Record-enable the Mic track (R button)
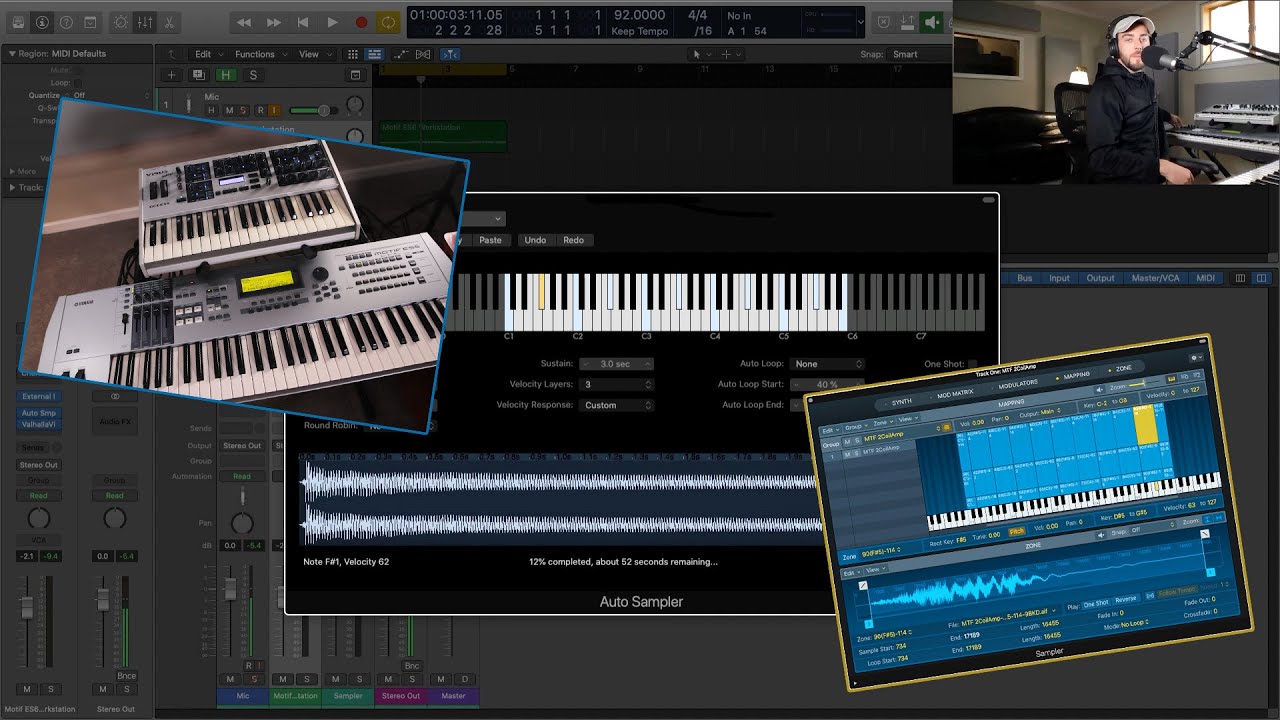 pos(261,110)
